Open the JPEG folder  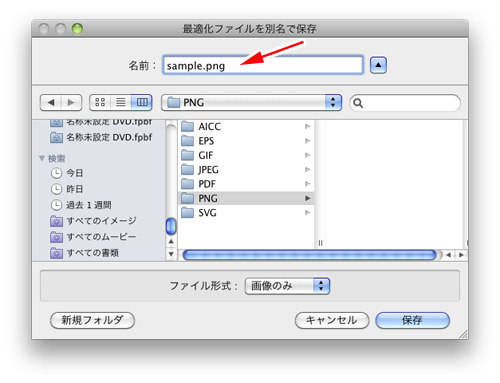coord(246,169)
